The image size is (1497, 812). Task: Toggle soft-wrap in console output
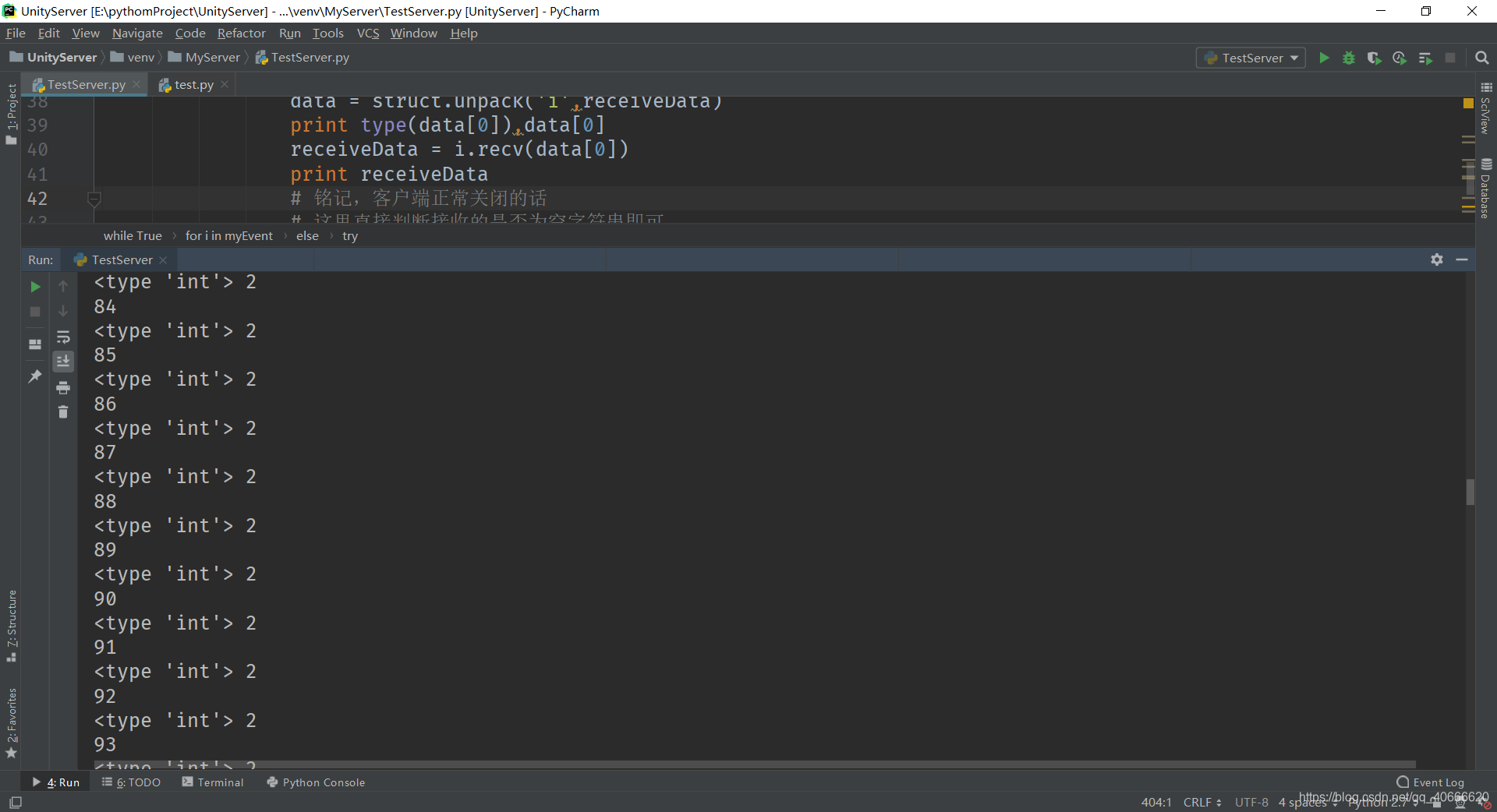pyautogui.click(x=63, y=337)
